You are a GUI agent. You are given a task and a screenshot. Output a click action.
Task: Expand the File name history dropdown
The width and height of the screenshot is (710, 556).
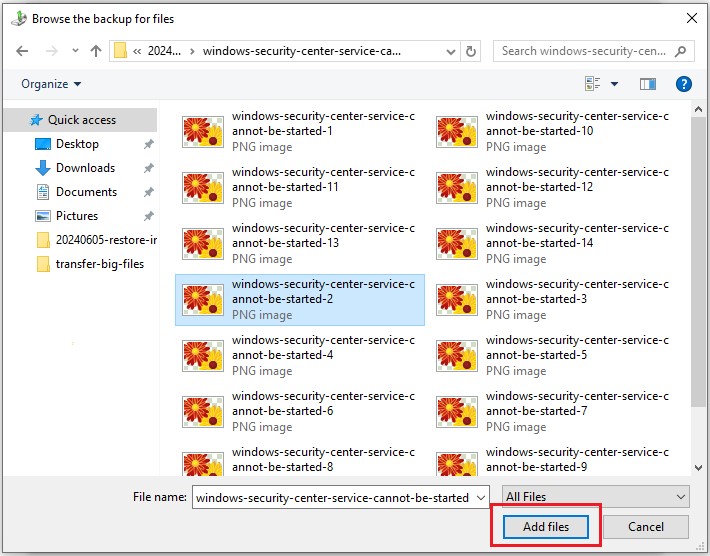tap(481, 497)
